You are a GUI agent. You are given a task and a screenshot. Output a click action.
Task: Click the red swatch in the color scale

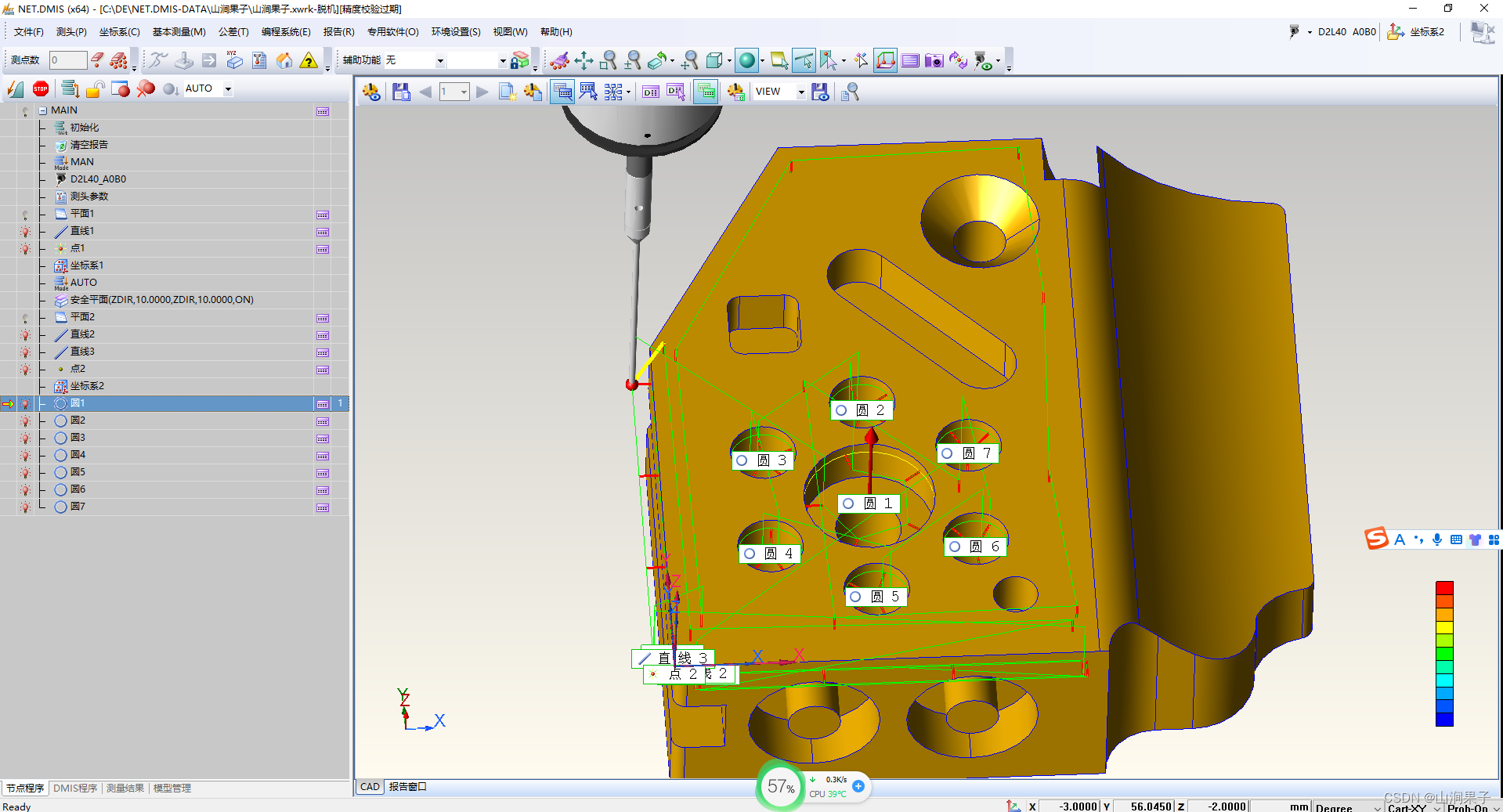(1444, 588)
